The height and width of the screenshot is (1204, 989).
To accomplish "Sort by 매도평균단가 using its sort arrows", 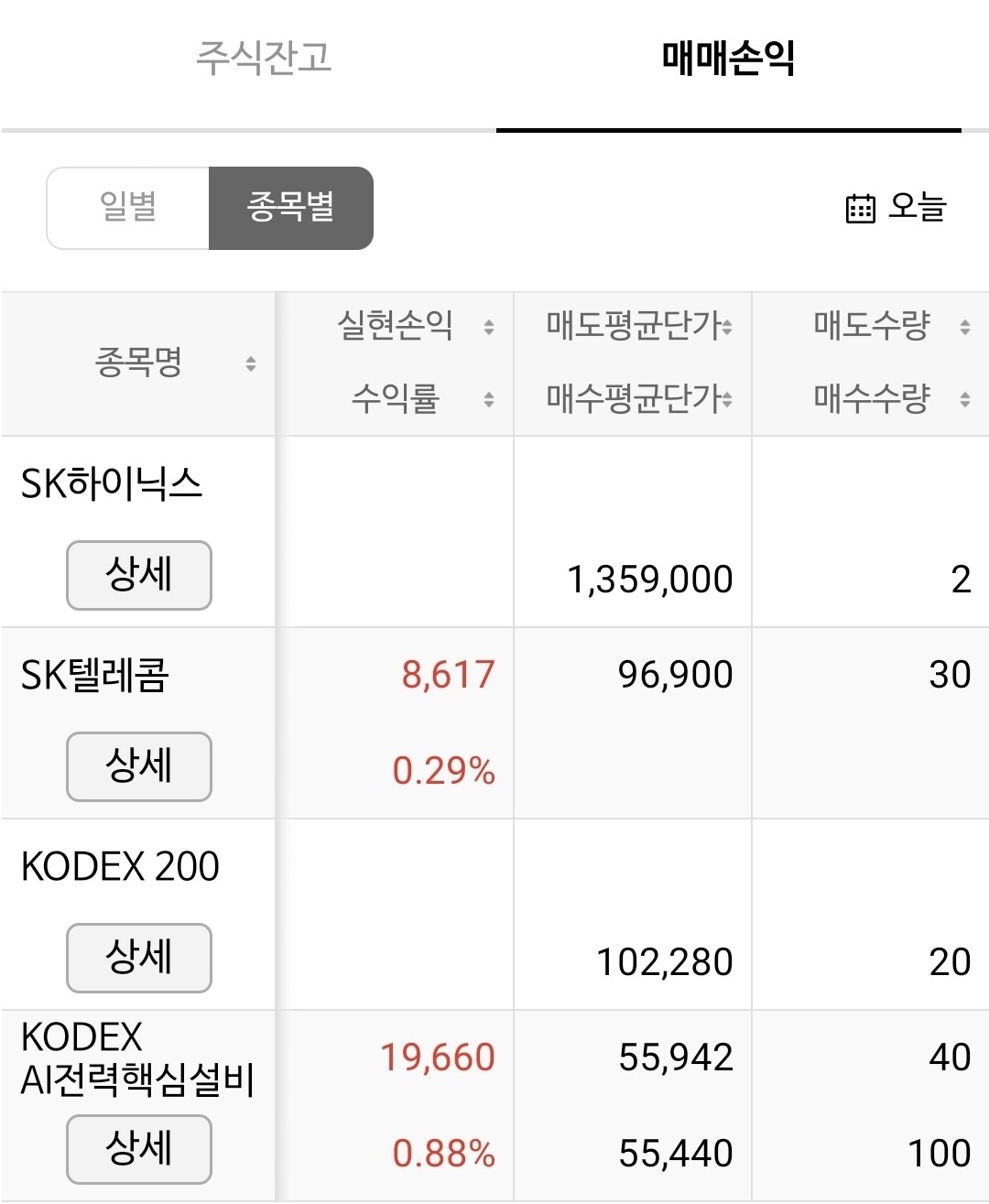I will point(727,327).
